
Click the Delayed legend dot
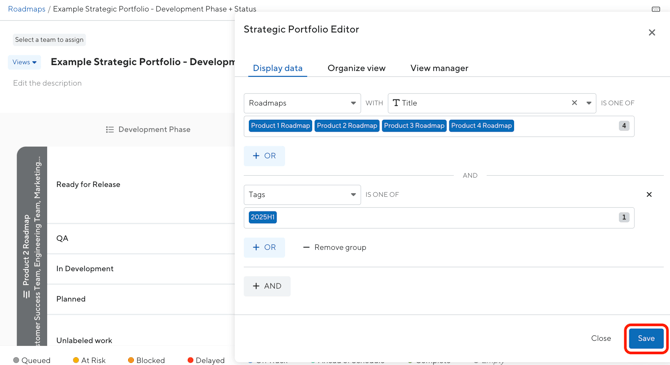(x=191, y=360)
